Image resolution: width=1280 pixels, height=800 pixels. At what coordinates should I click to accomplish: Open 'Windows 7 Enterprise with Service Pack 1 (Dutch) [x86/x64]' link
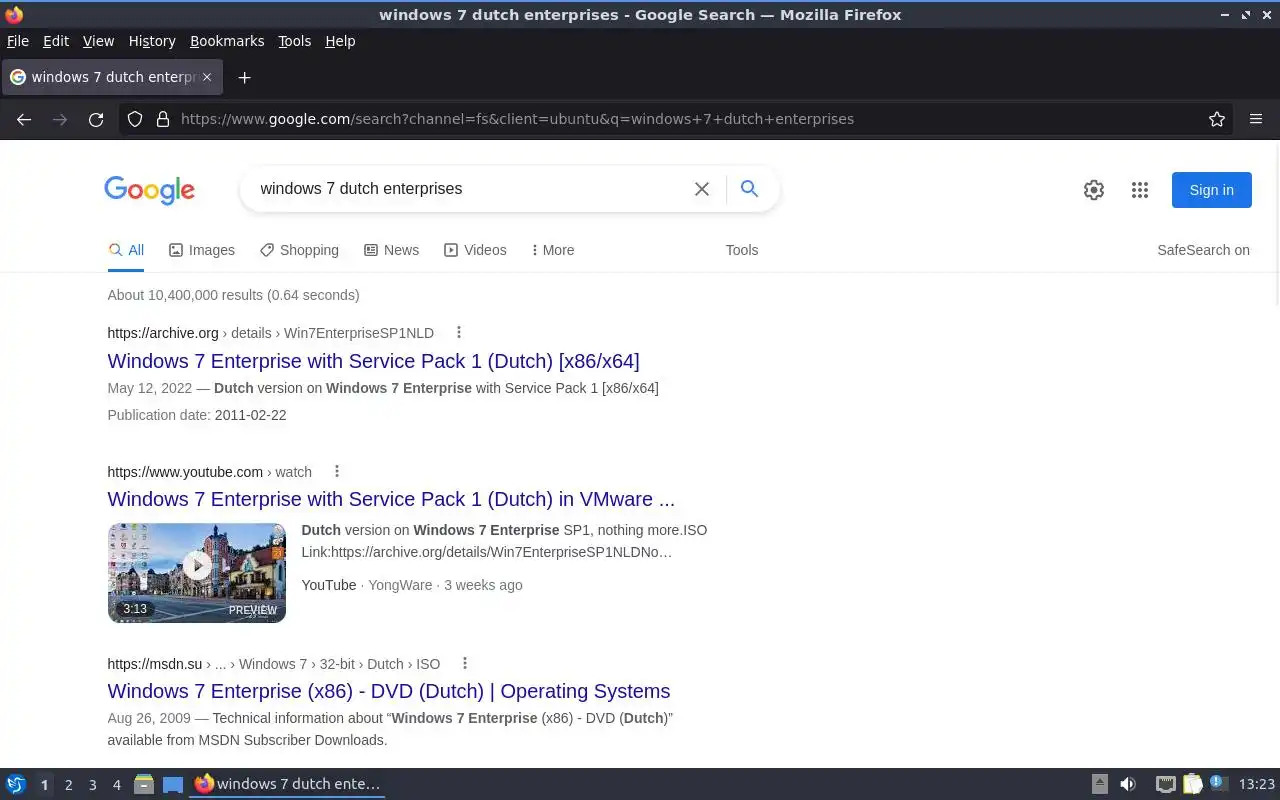tap(373, 361)
